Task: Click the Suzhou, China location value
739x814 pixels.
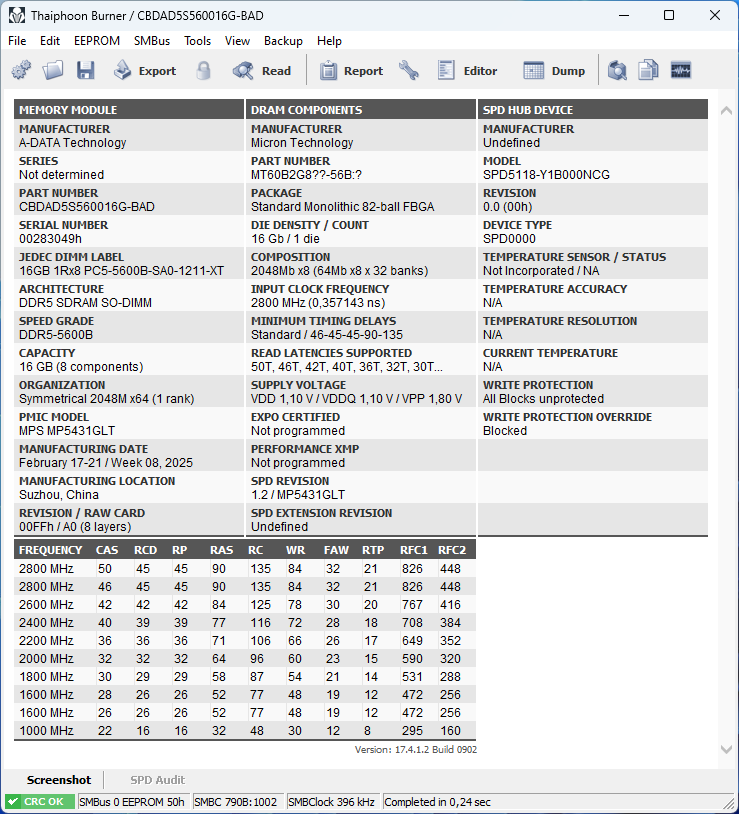Action: pos(59,495)
